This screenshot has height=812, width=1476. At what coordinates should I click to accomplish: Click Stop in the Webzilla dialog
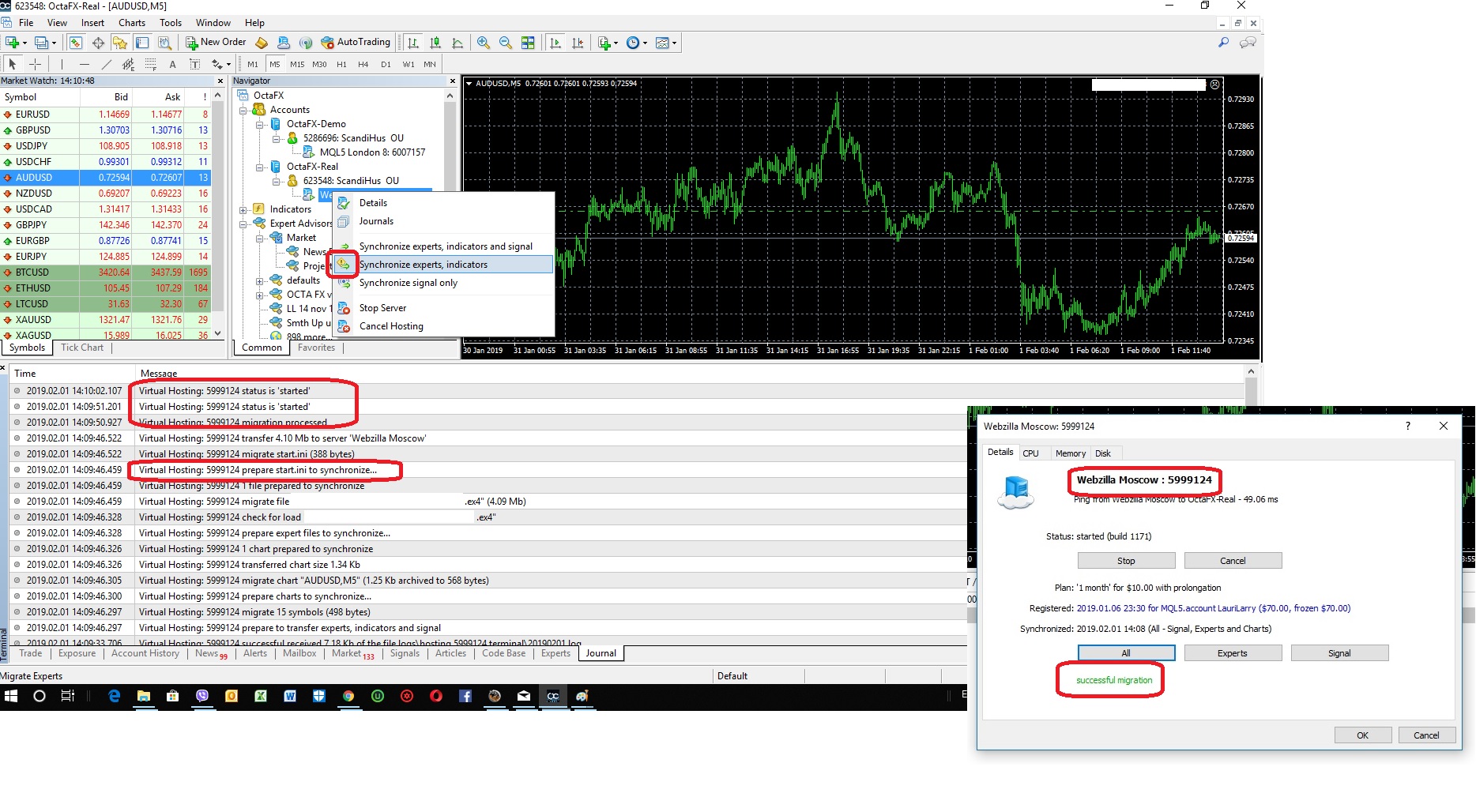pos(1126,561)
